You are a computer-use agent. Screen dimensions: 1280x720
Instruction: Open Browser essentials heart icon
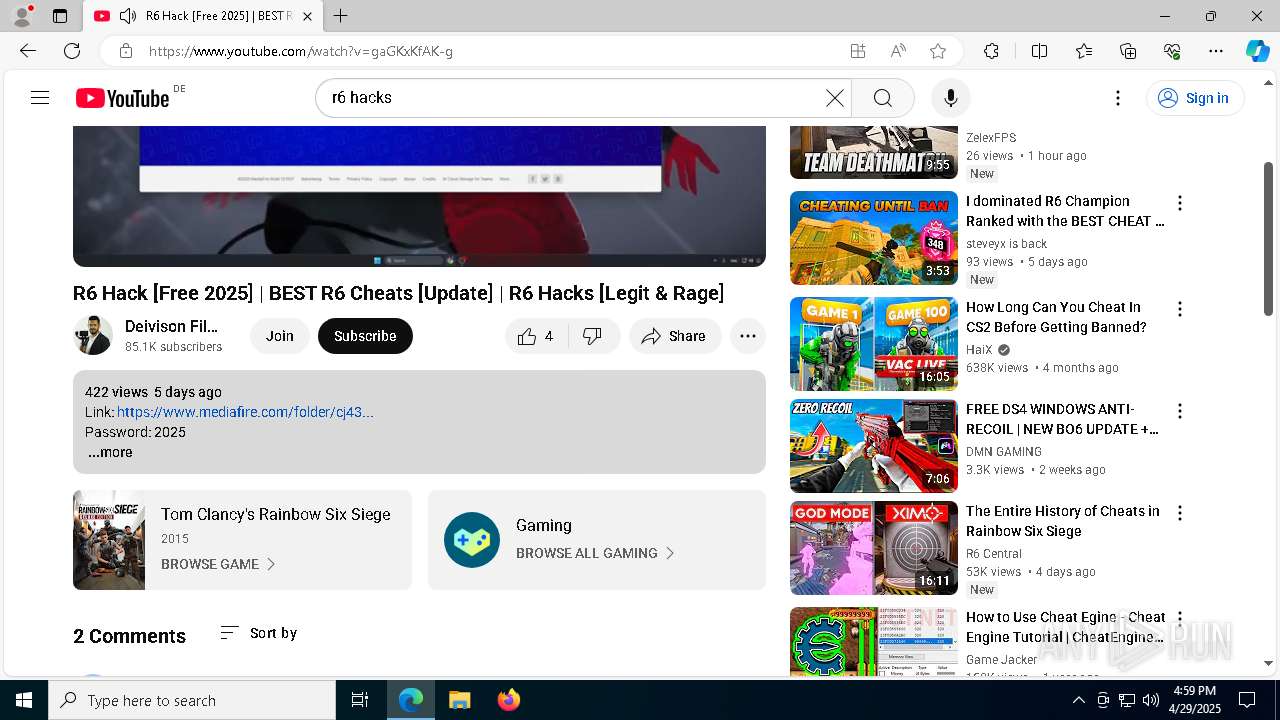pyautogui.click(x=1172, y=51)
